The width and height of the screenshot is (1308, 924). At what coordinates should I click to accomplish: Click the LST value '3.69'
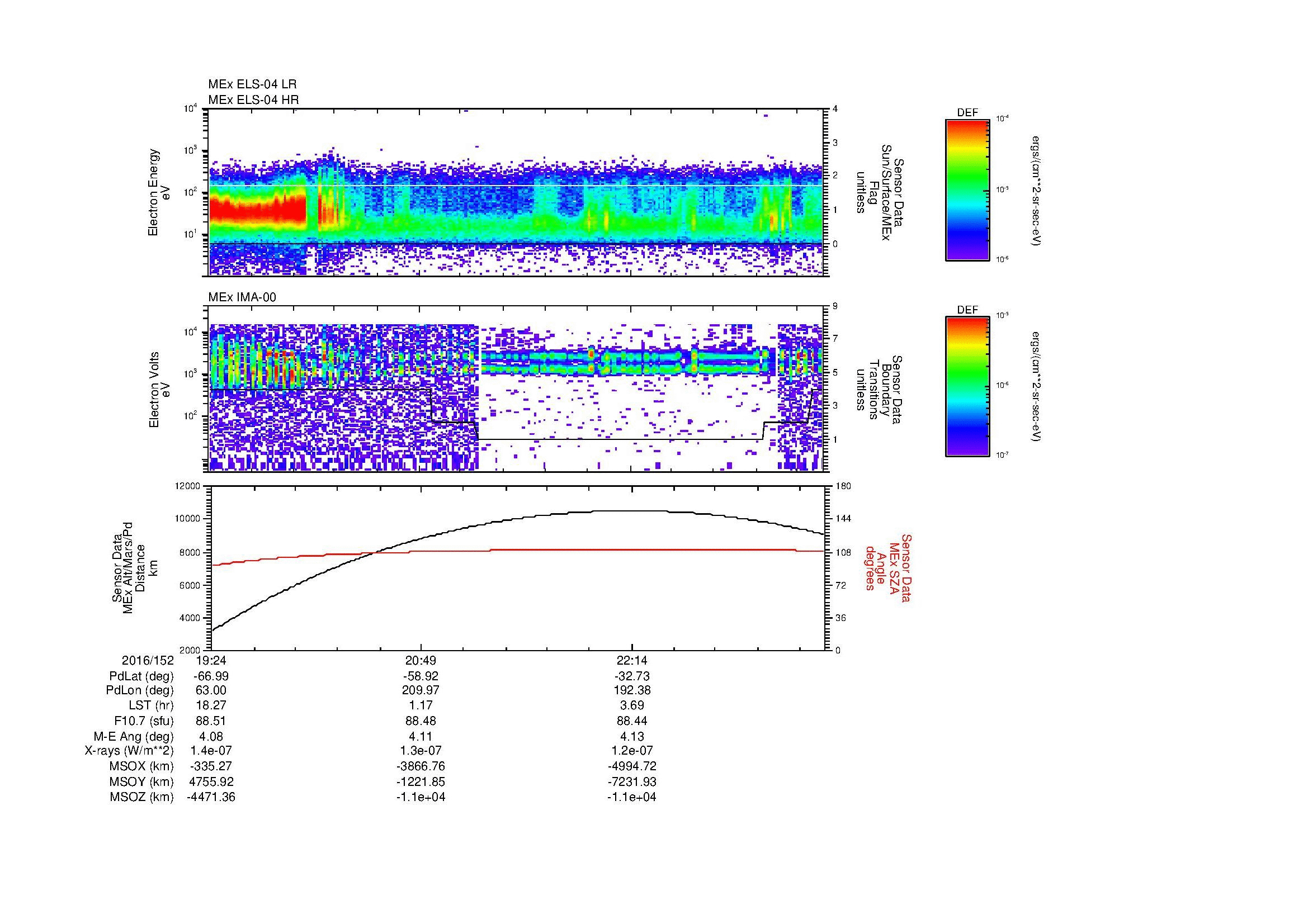click(632, 706)
